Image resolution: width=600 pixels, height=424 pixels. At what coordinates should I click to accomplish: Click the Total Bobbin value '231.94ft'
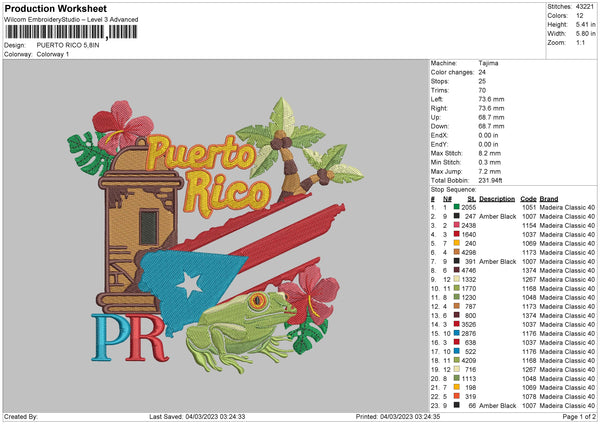[490, 180]
